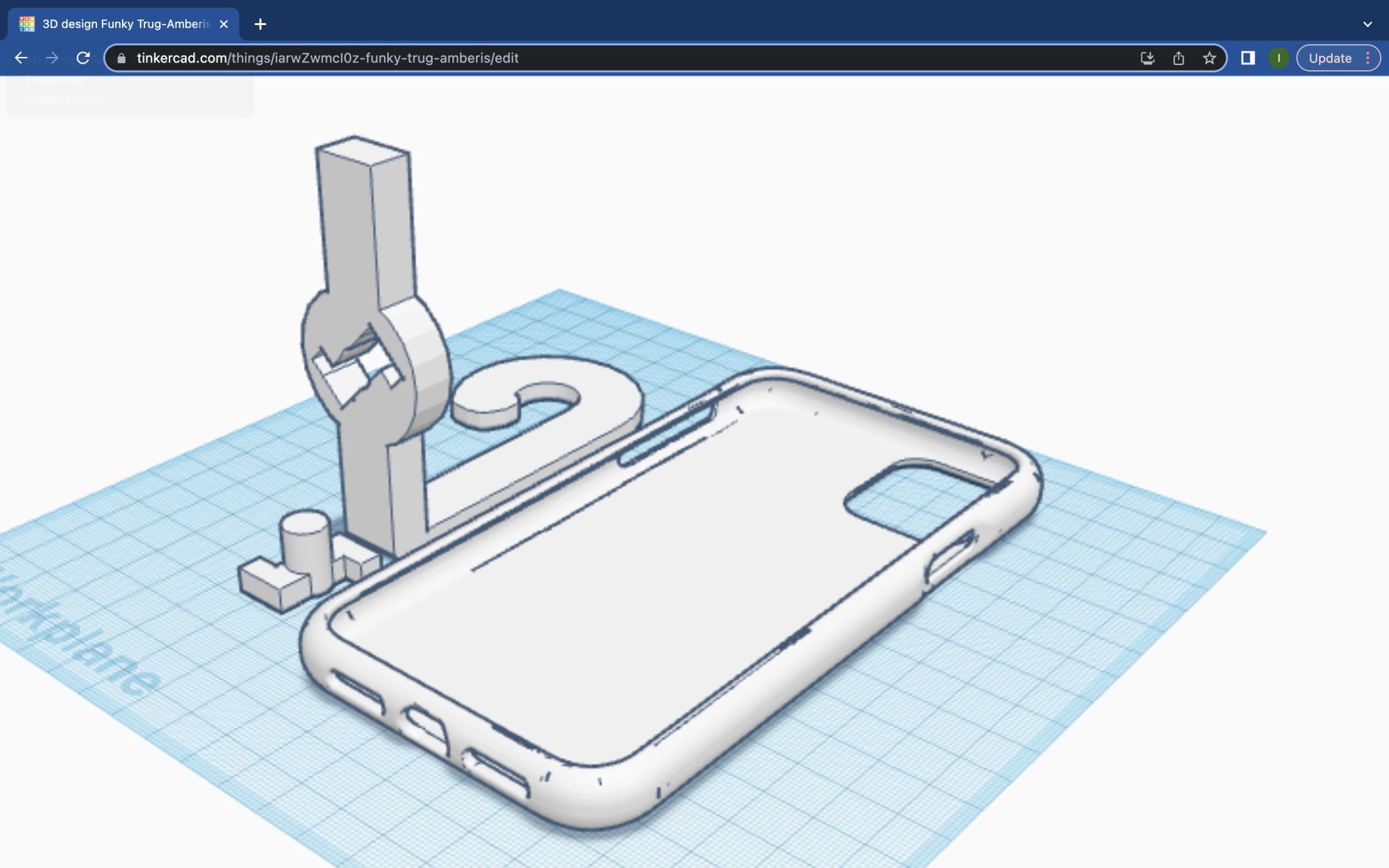Image resolution: width=1389 pixels, height=868 pixels.
Task: Reload the Tinkercad page
Action: pos(83,58)
